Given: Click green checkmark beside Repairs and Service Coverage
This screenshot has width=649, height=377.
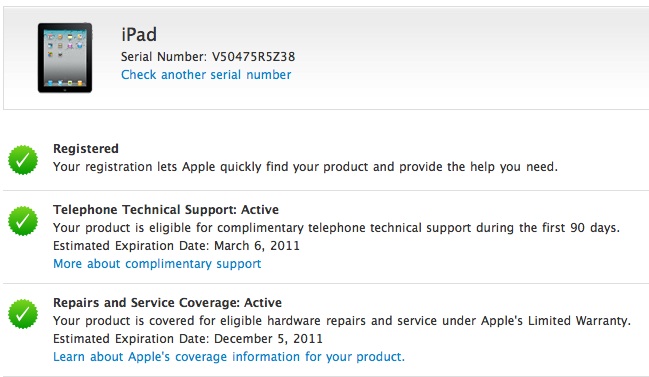Looking at the screenshot, I should click(23, 314).
